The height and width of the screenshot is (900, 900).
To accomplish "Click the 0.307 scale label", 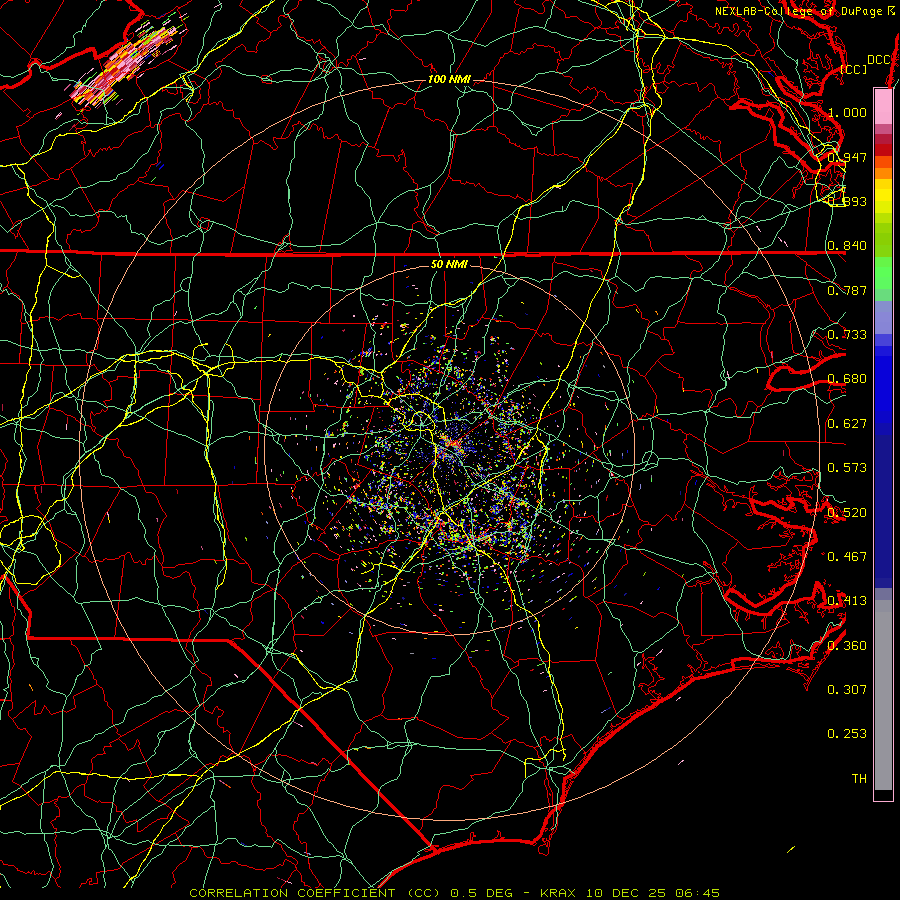I will [847, 690].
